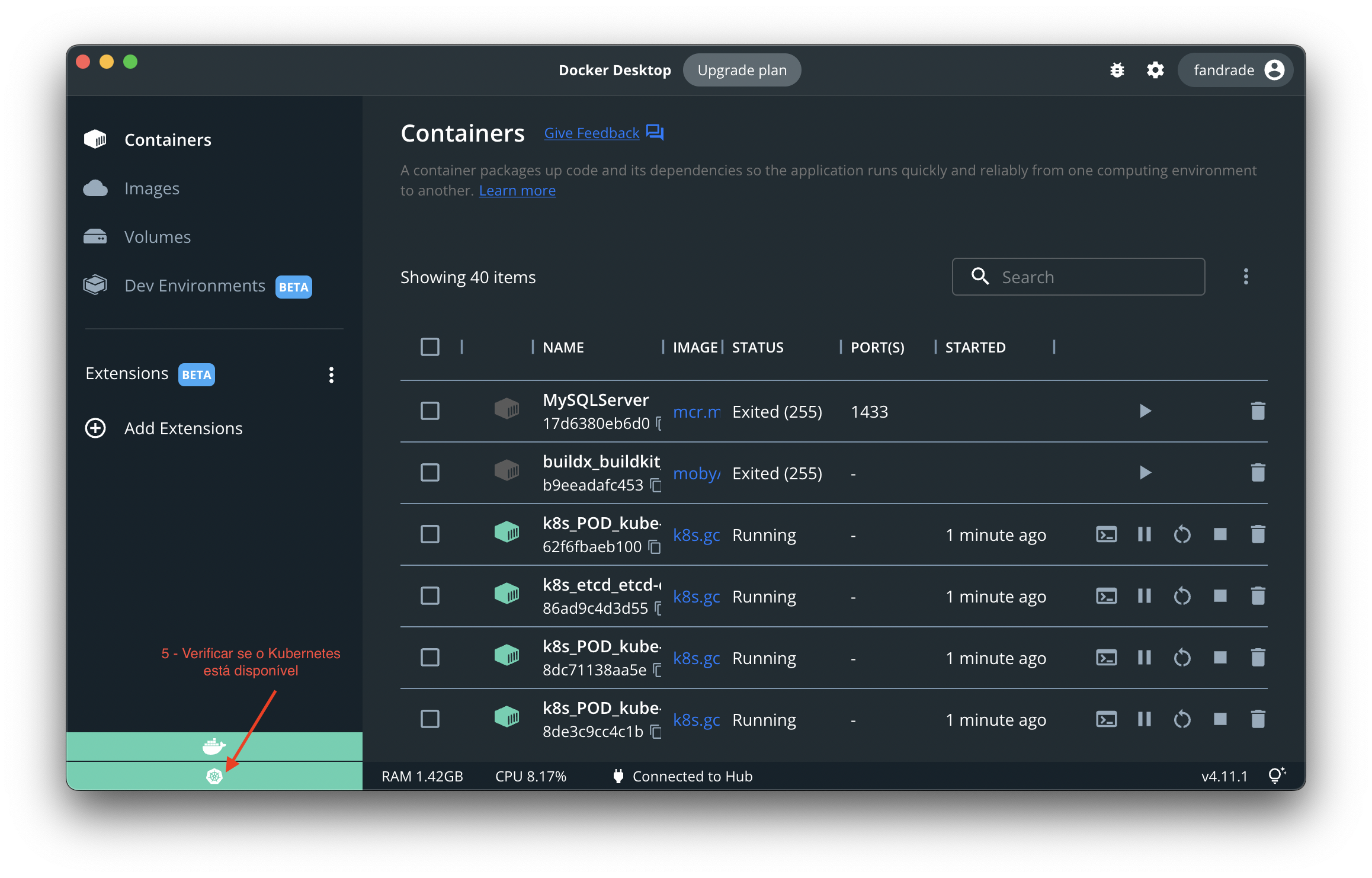Open terminal for container 62f6fbaeb100

(x=1106, y=534)
